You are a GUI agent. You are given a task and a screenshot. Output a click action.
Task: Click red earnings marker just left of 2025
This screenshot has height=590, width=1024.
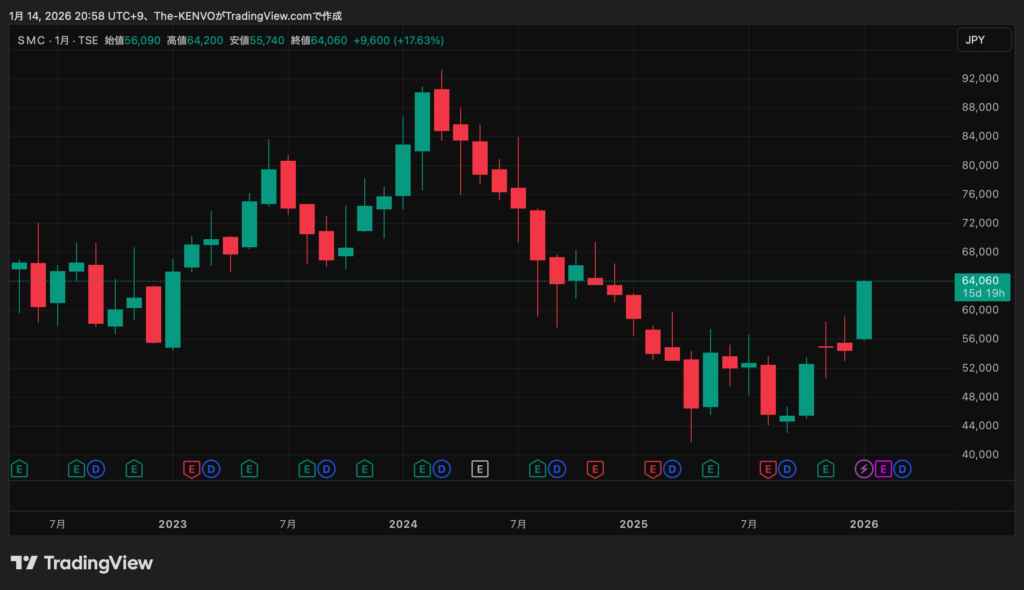595,468
